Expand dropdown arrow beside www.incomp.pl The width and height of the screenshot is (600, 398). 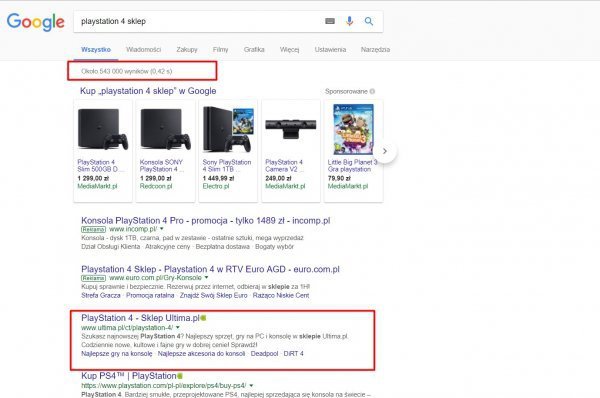162,229
